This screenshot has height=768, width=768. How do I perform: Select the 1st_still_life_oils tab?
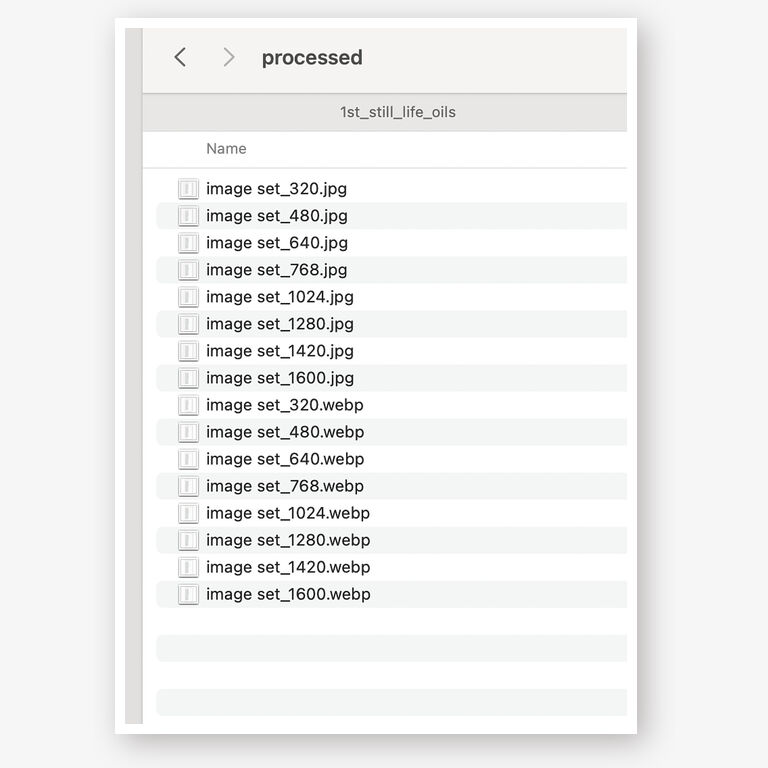click(x=397, y=112)
